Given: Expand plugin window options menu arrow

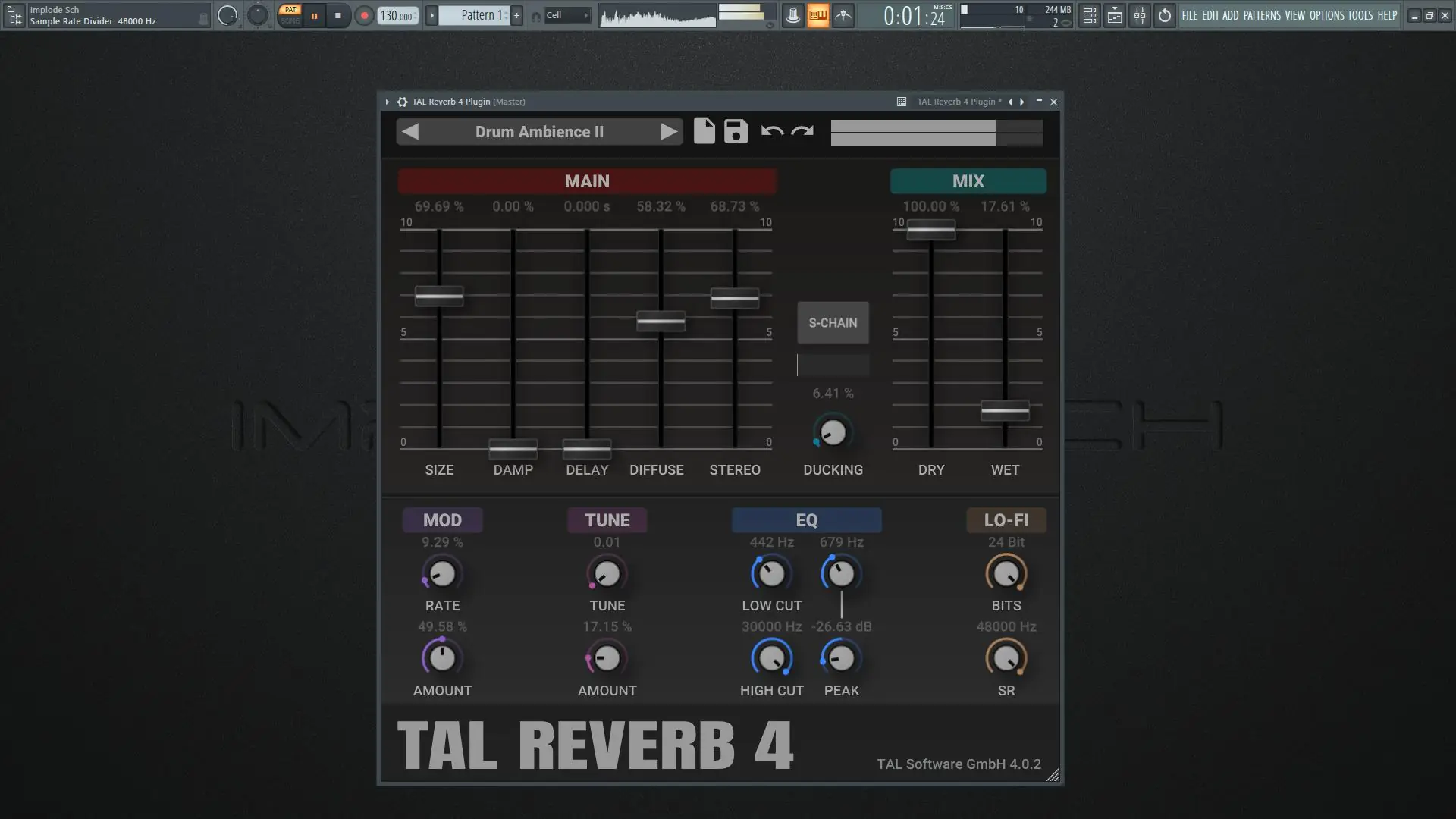Looking at the screenshot, I should [387, 102].
